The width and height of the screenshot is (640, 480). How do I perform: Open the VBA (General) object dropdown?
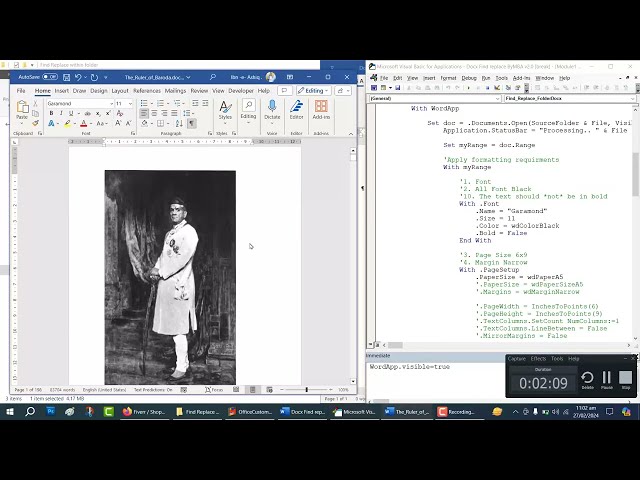click(497, 98)
